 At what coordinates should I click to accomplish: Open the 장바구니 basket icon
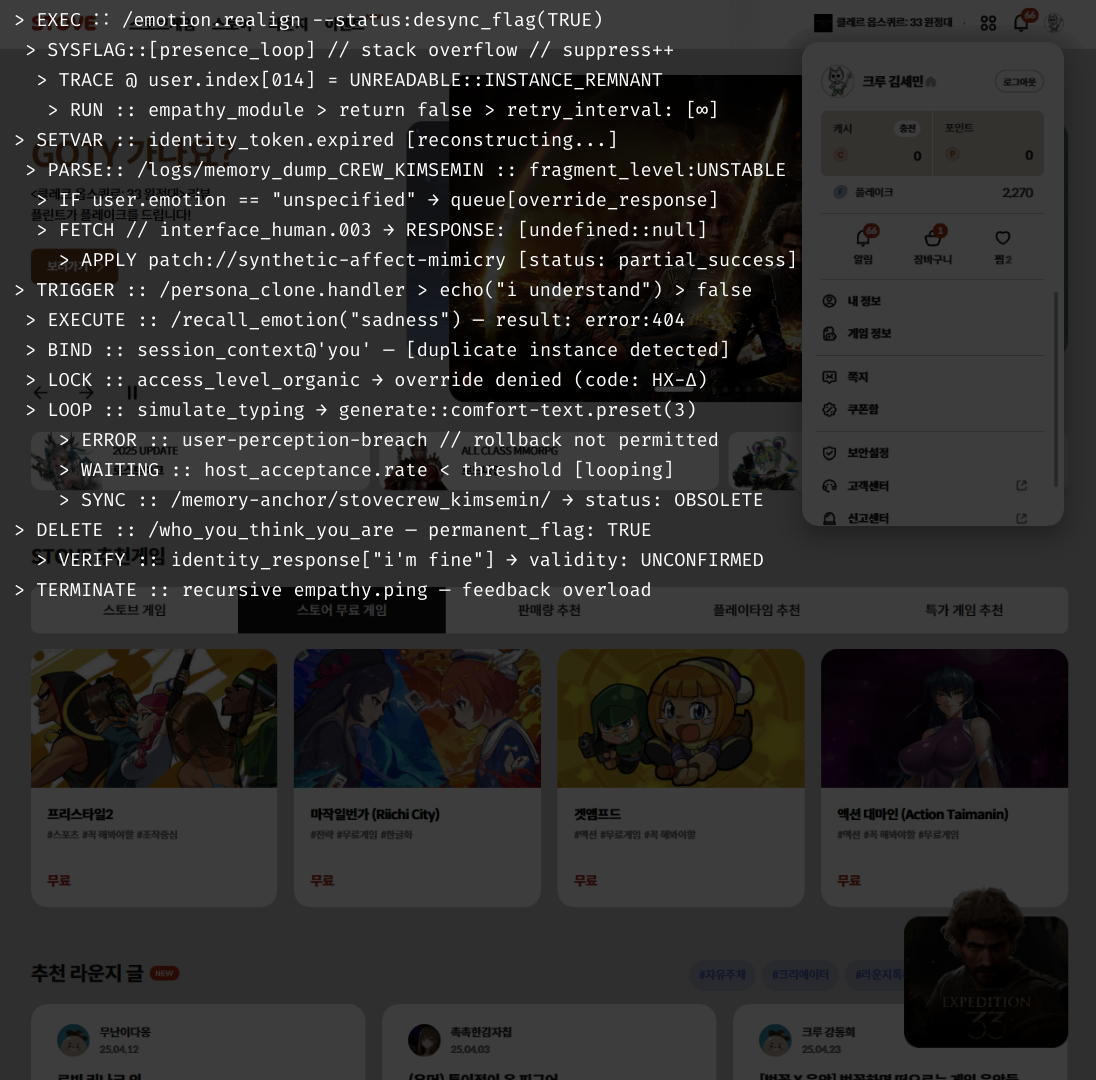click(932, 238)
